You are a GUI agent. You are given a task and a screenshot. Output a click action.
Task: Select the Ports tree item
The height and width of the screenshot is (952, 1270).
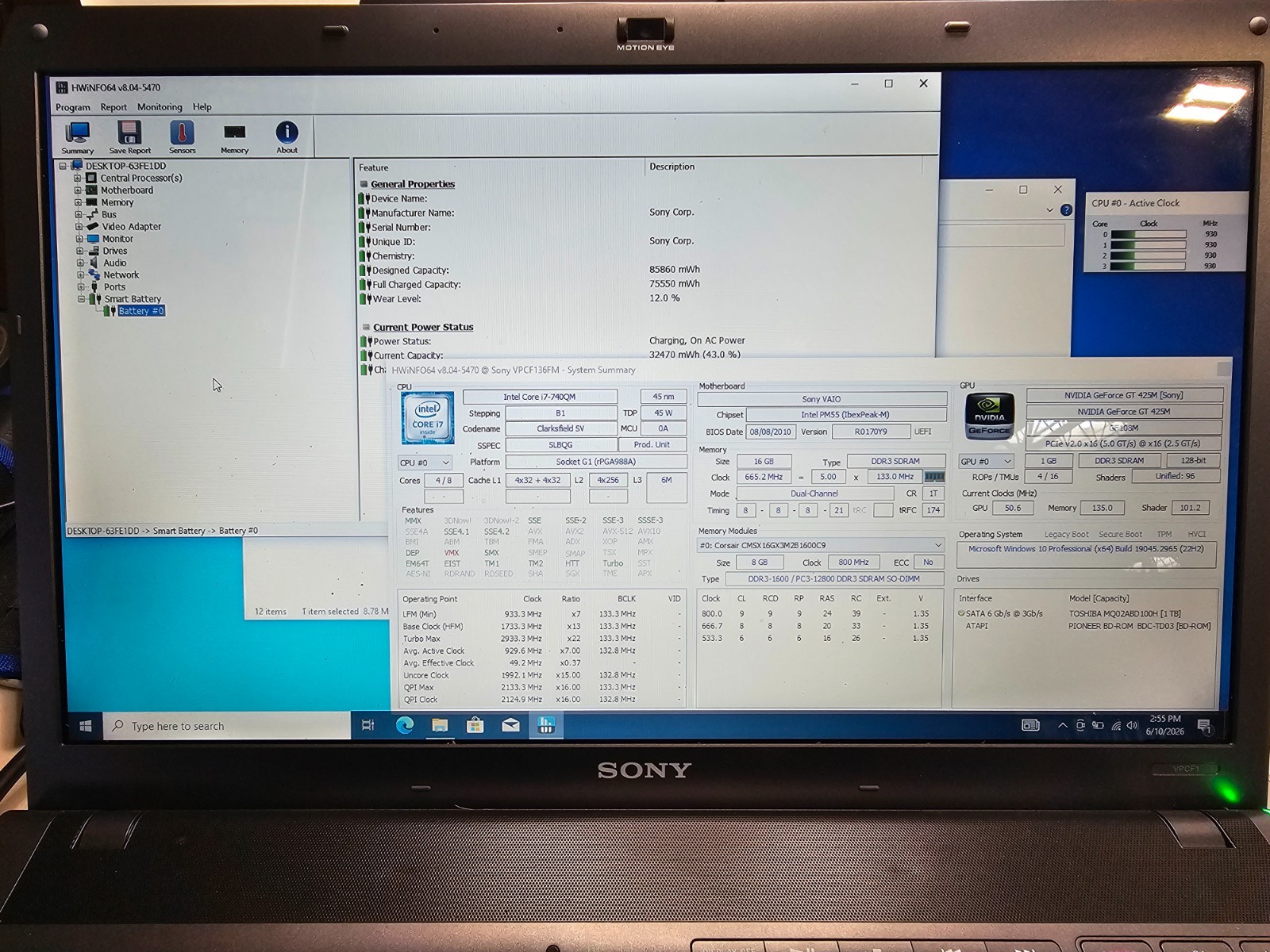114,287
